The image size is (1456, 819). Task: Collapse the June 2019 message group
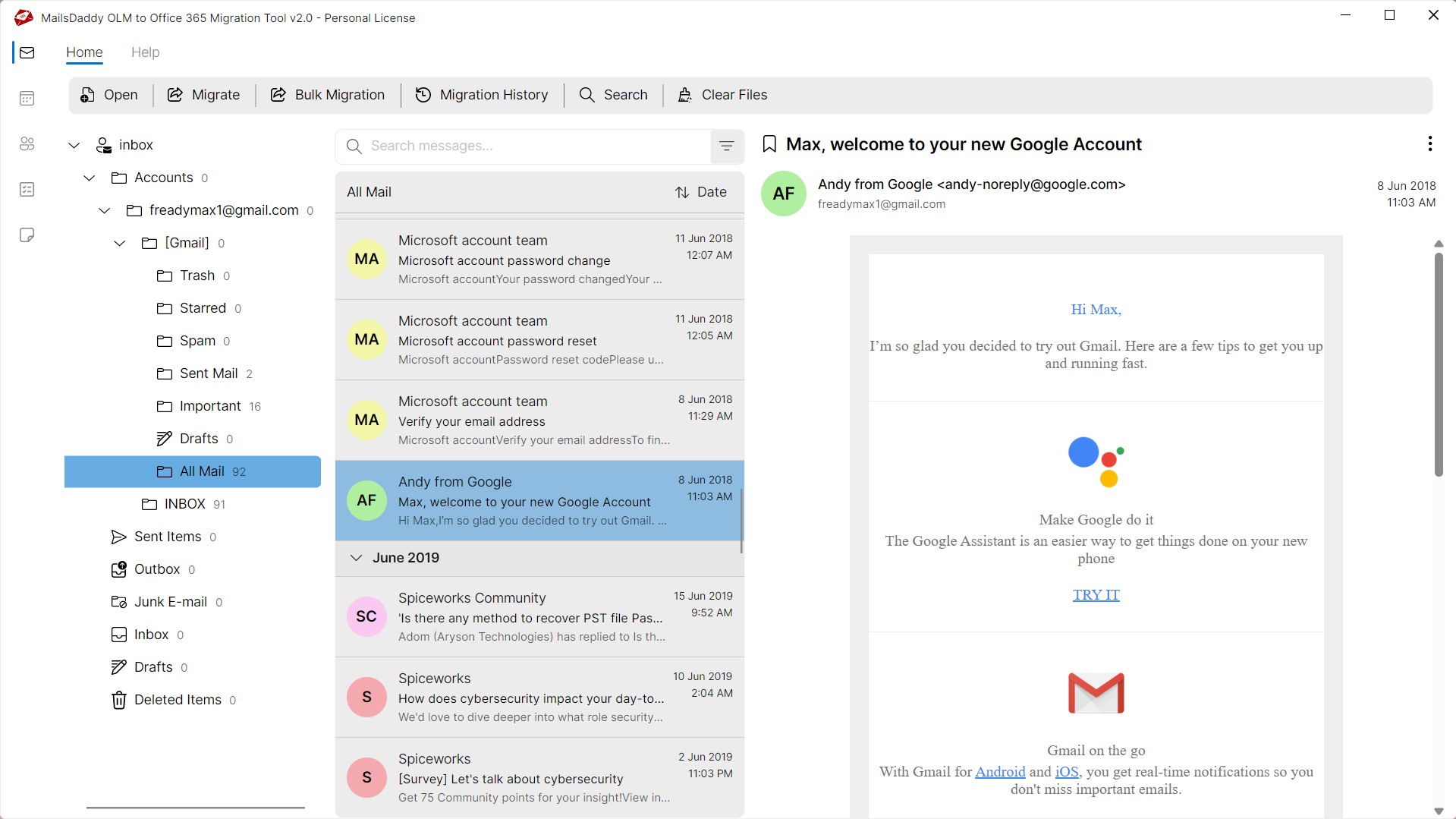click(357, 558)
